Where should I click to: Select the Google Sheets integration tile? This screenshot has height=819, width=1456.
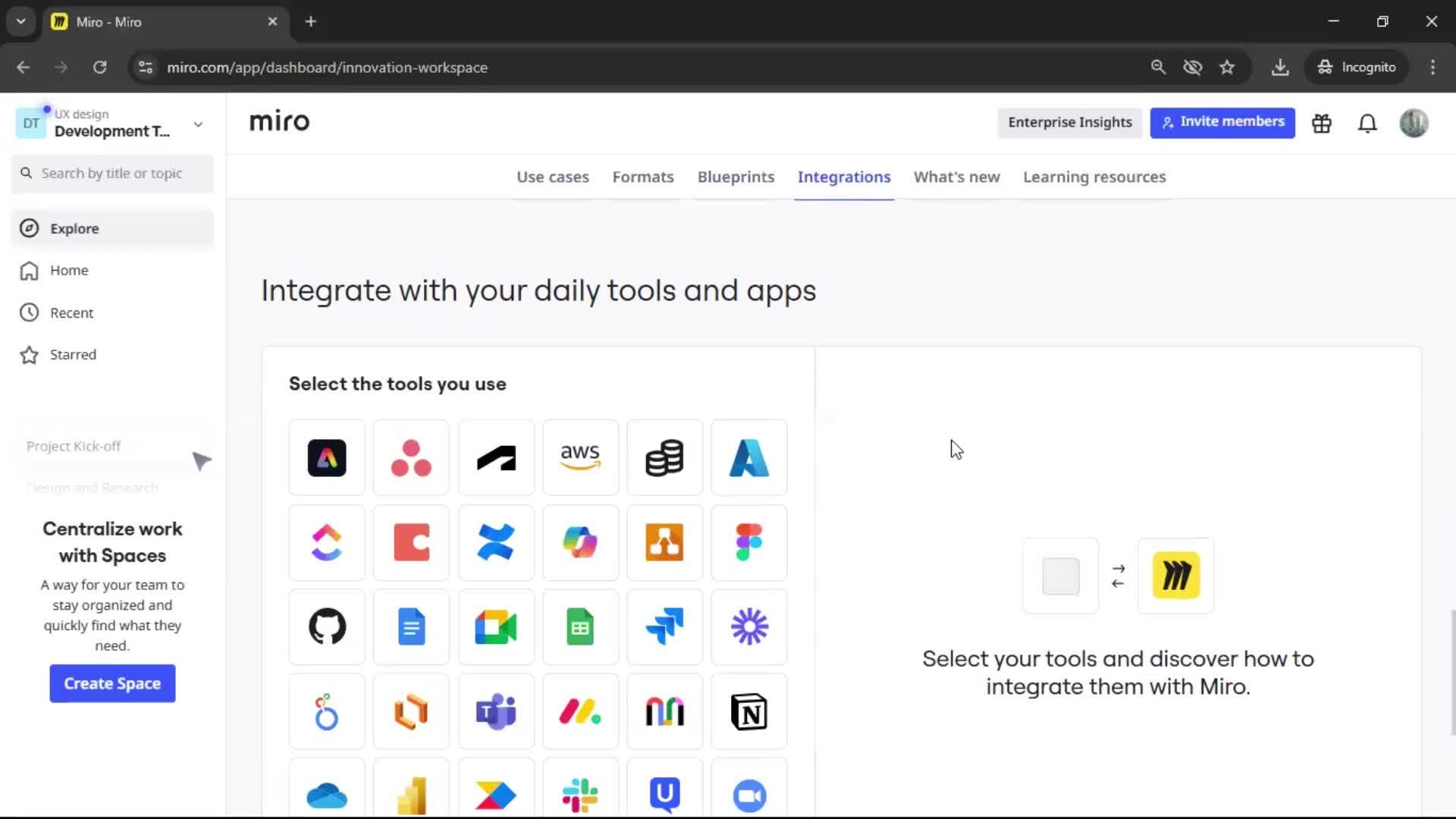point(580,627)
